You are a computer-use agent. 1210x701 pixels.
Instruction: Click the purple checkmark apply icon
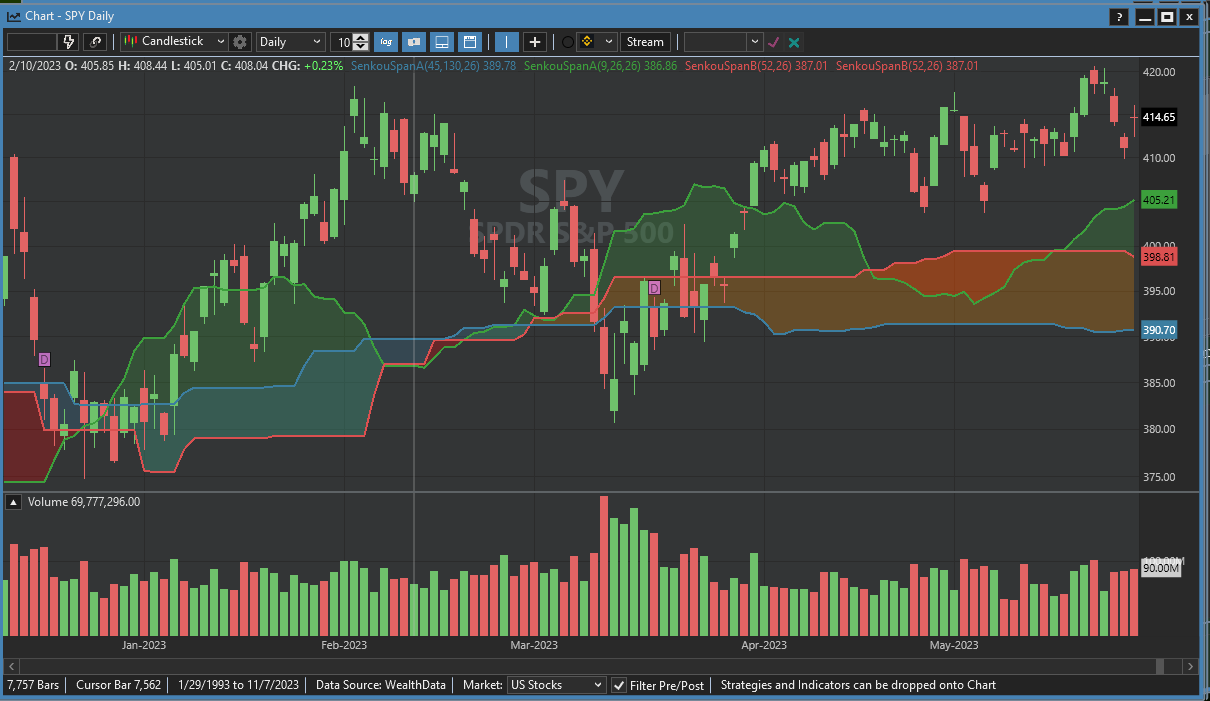(x=773, y=42)
